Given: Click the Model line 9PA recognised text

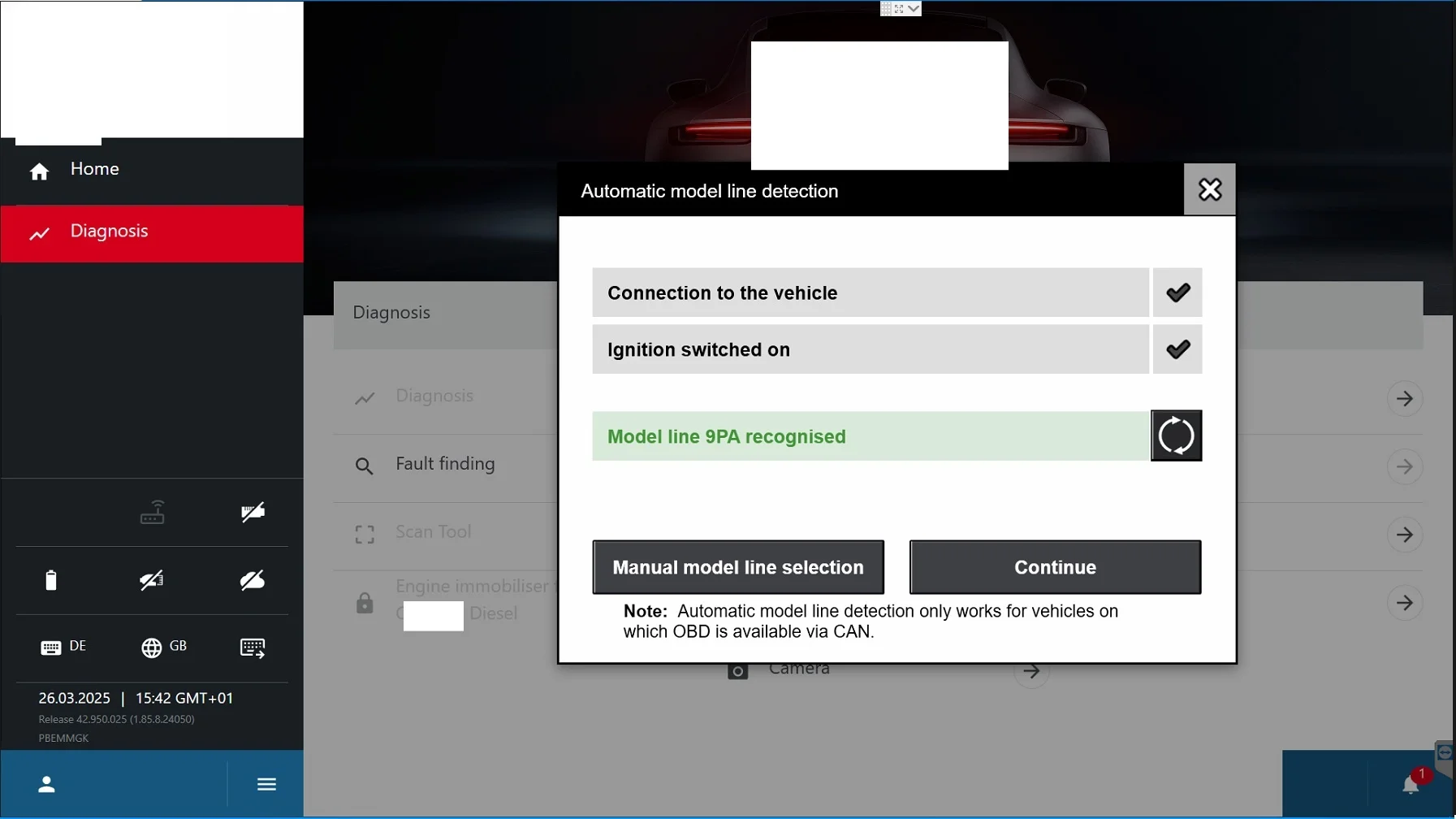Looking at the screenshot, I should (727, 436).
